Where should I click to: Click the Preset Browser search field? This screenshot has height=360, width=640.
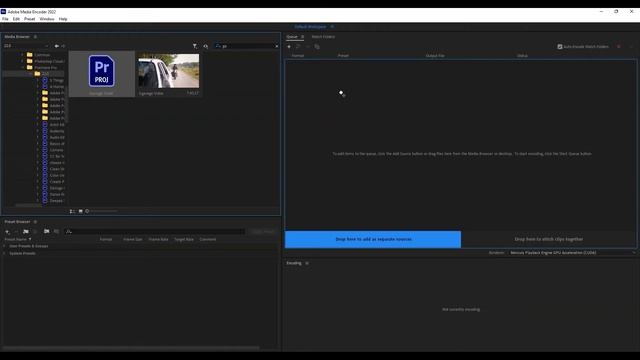coord(155,231)
